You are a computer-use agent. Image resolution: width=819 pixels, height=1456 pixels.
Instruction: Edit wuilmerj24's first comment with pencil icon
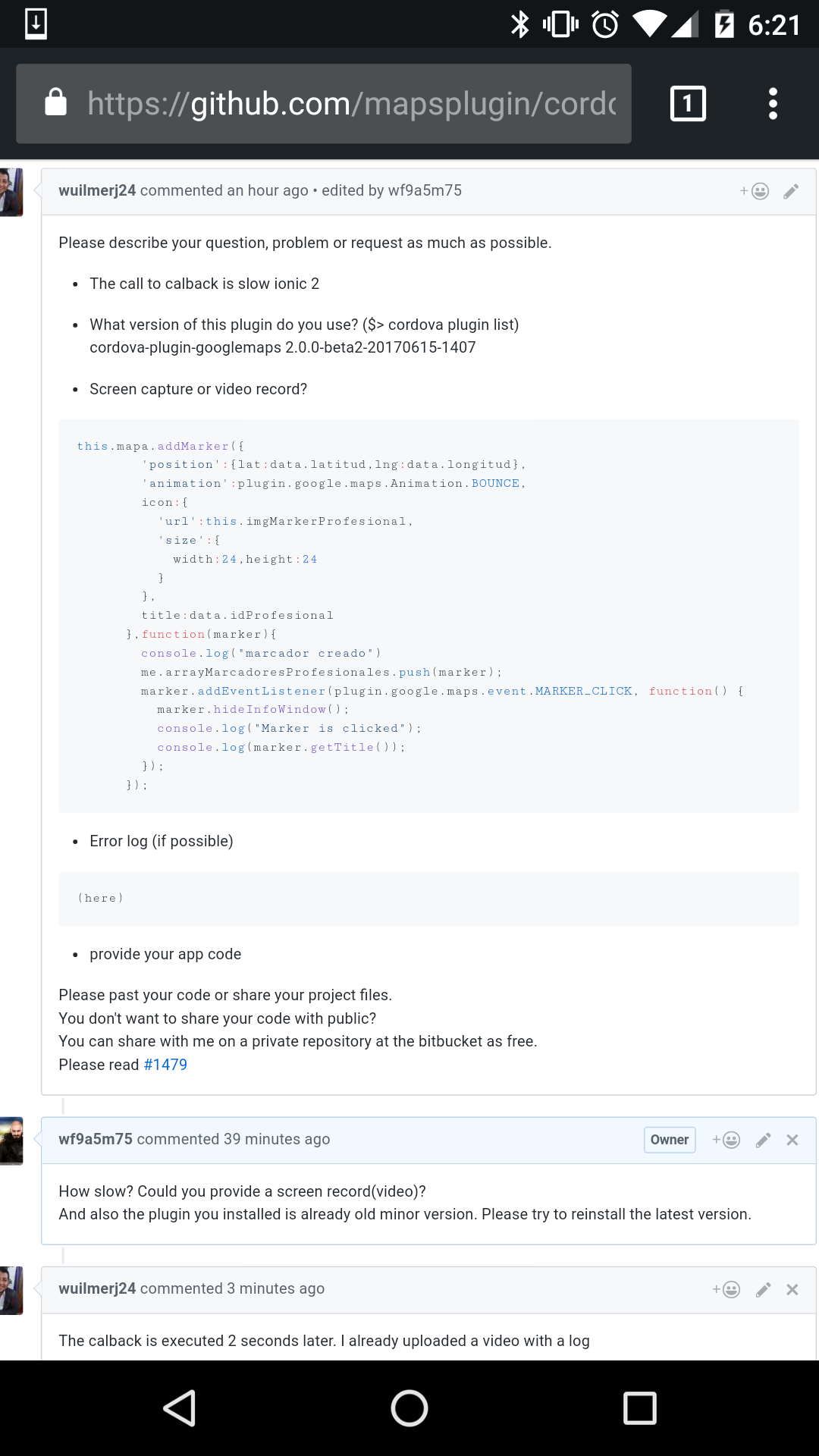coord(791,191)
